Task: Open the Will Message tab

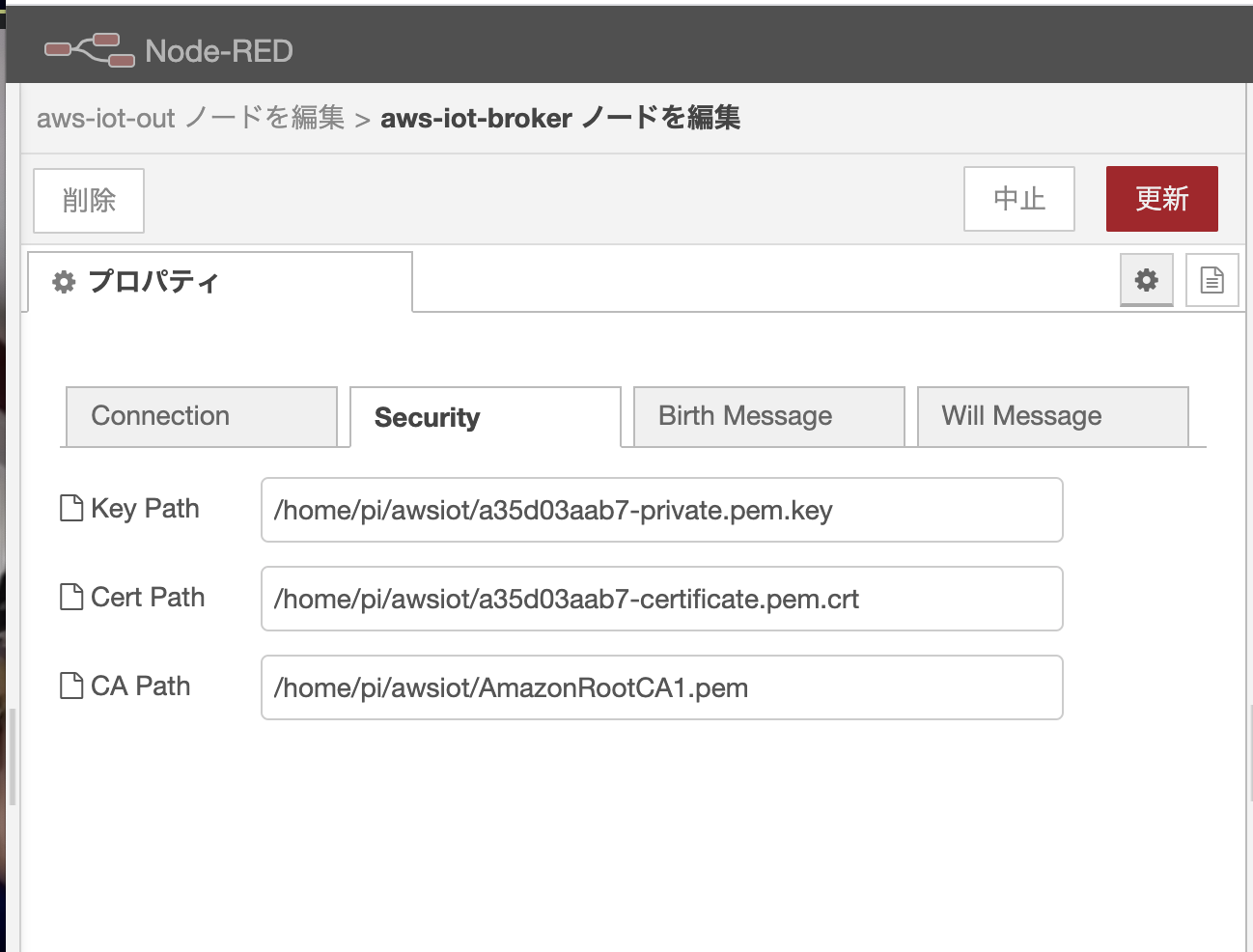Action: pos(1053,416)
